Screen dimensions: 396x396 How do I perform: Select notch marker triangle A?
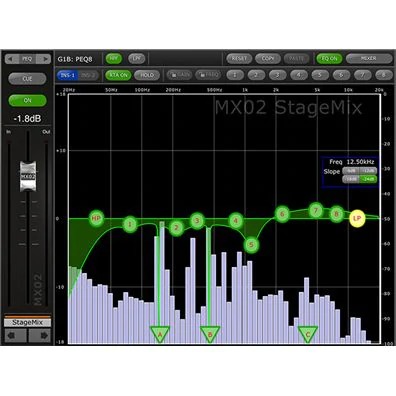(160, 334)
